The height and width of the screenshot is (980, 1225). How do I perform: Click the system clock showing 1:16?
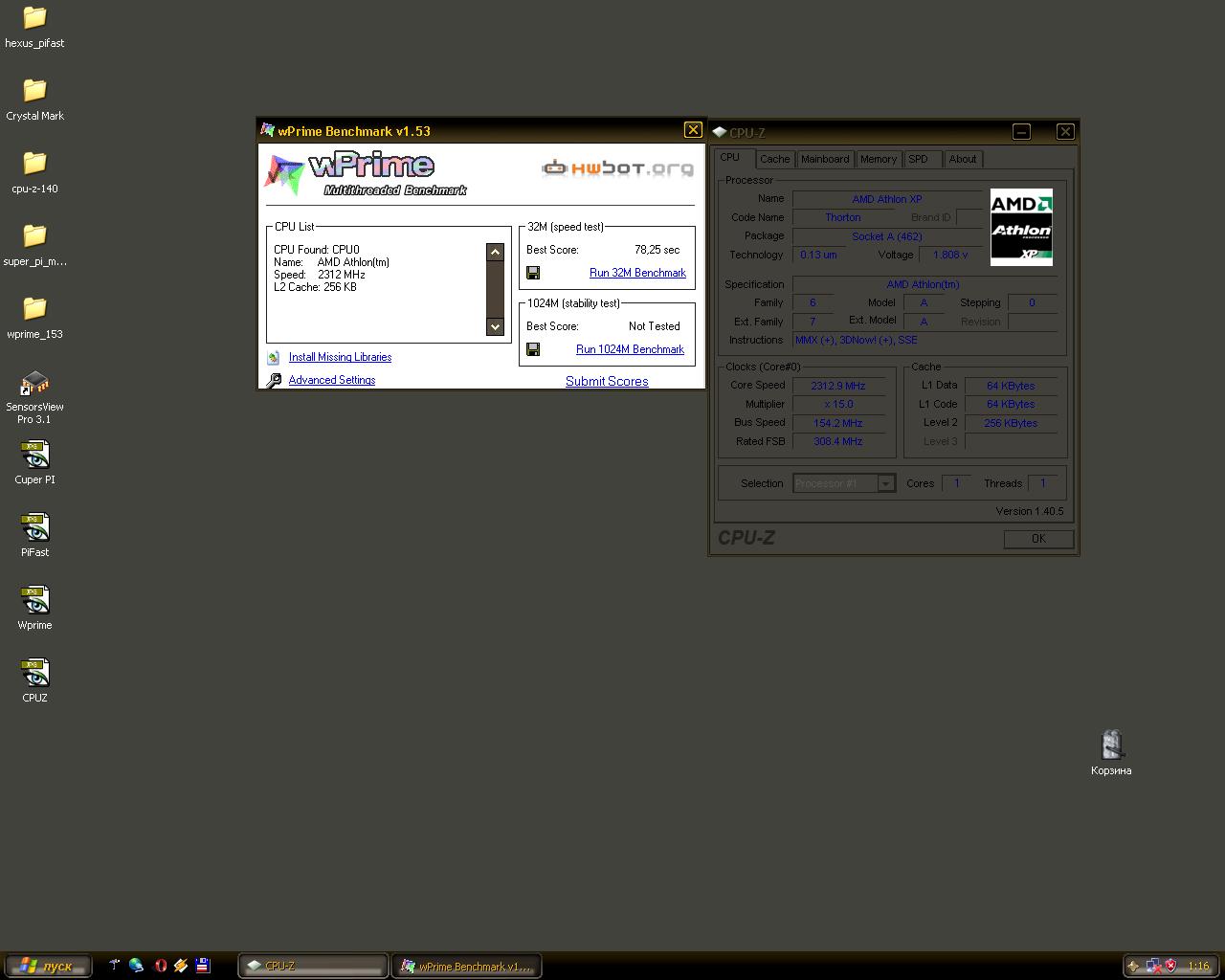pos(1198,966)
